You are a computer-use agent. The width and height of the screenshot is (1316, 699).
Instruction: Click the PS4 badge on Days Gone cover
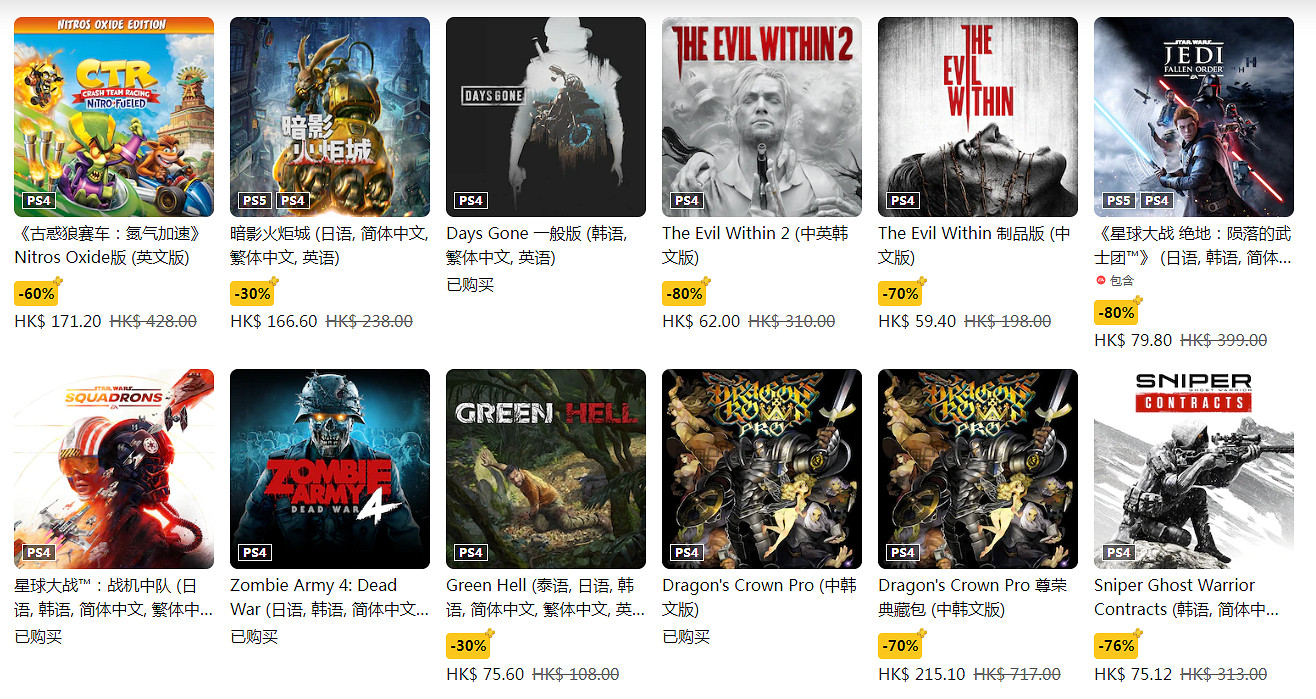tap(471, 200)
